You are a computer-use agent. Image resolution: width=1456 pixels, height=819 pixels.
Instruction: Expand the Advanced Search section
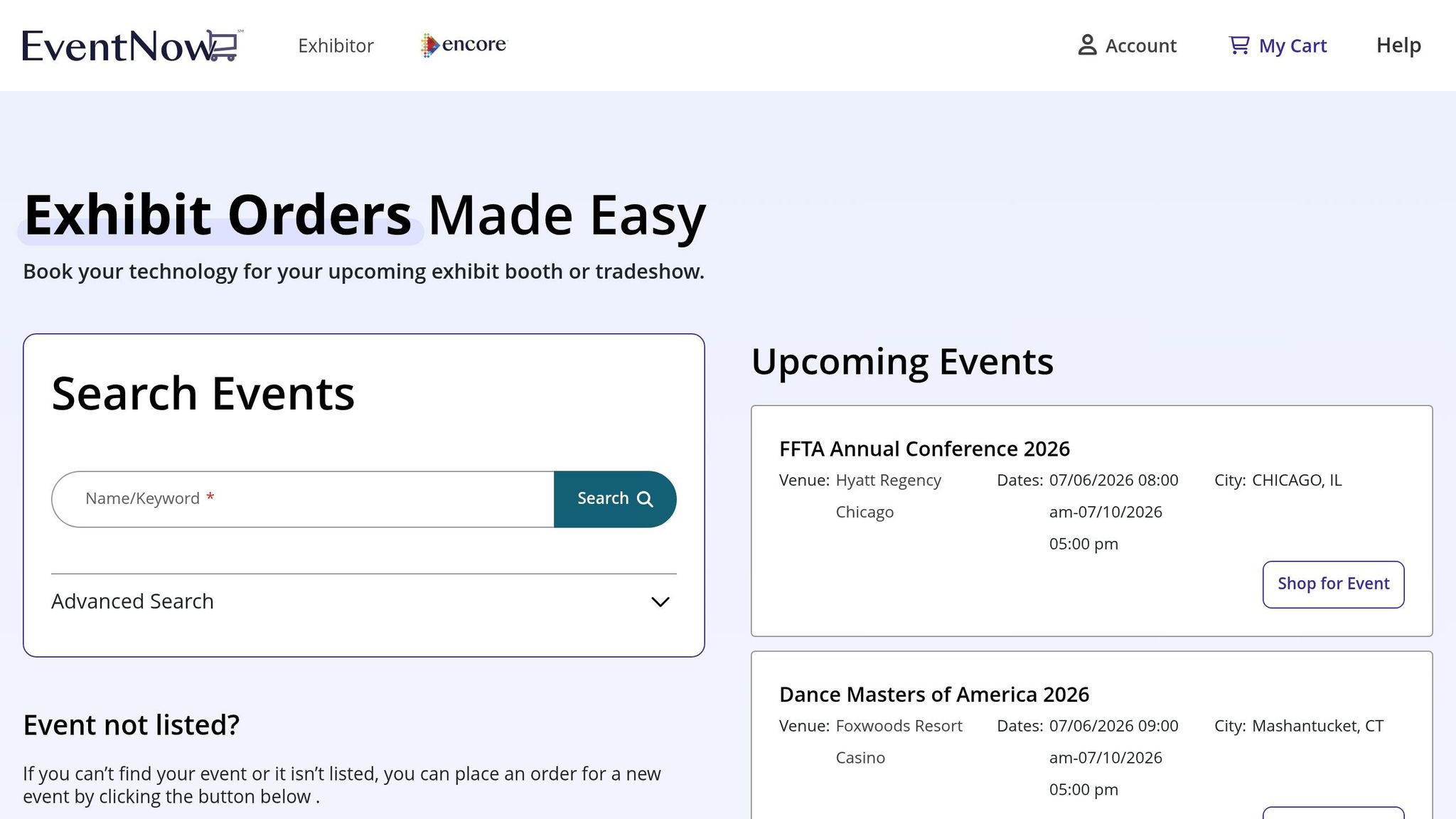pyautogui.click(x=364, y=601)
